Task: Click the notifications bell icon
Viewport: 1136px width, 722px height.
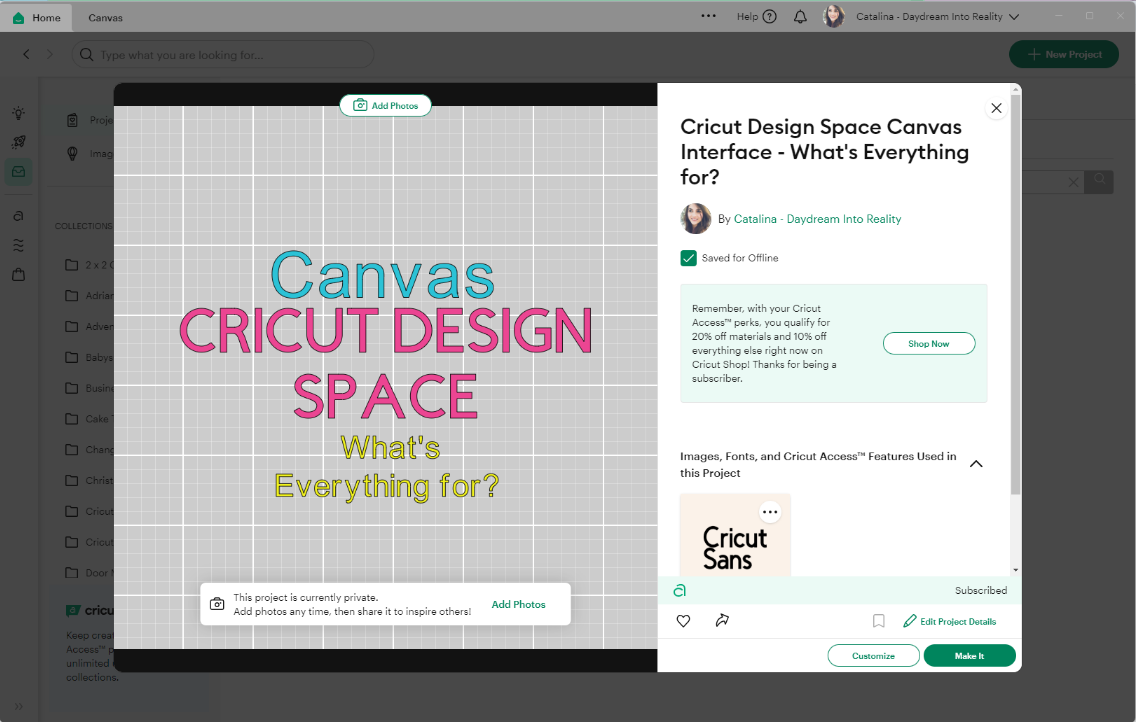Action: click(800, 16)
